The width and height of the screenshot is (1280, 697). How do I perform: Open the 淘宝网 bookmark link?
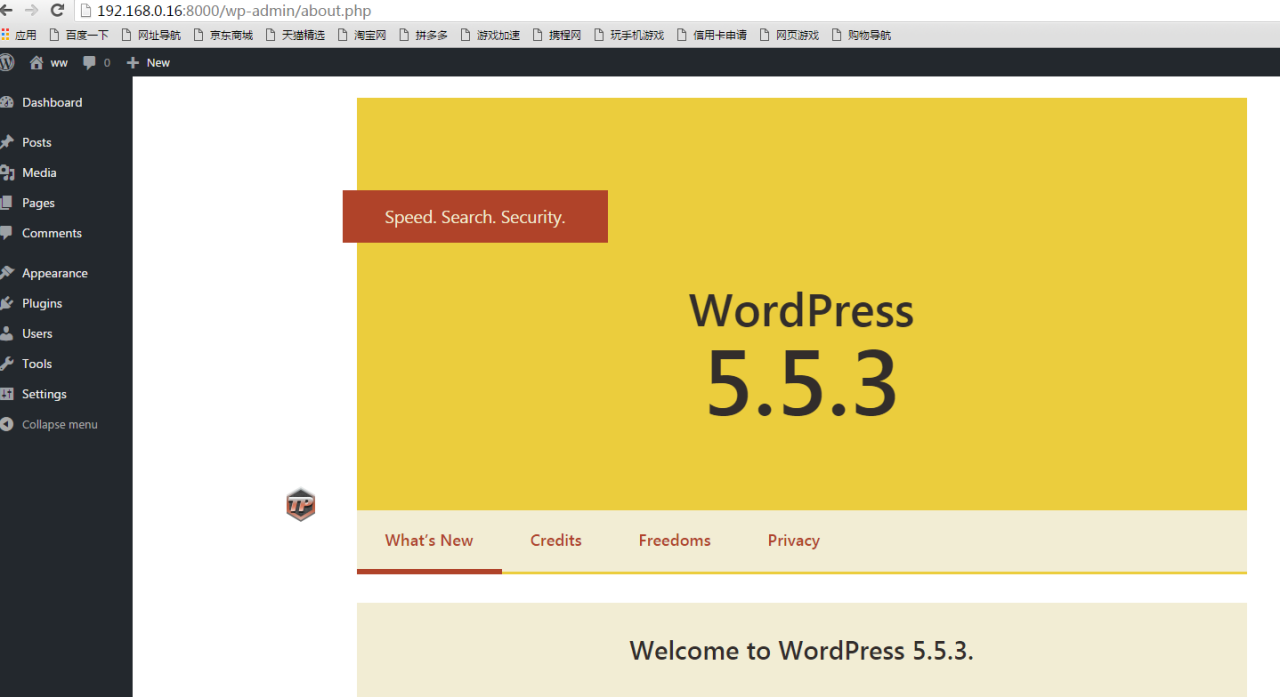pyautogui.click(x=368, y=34)
